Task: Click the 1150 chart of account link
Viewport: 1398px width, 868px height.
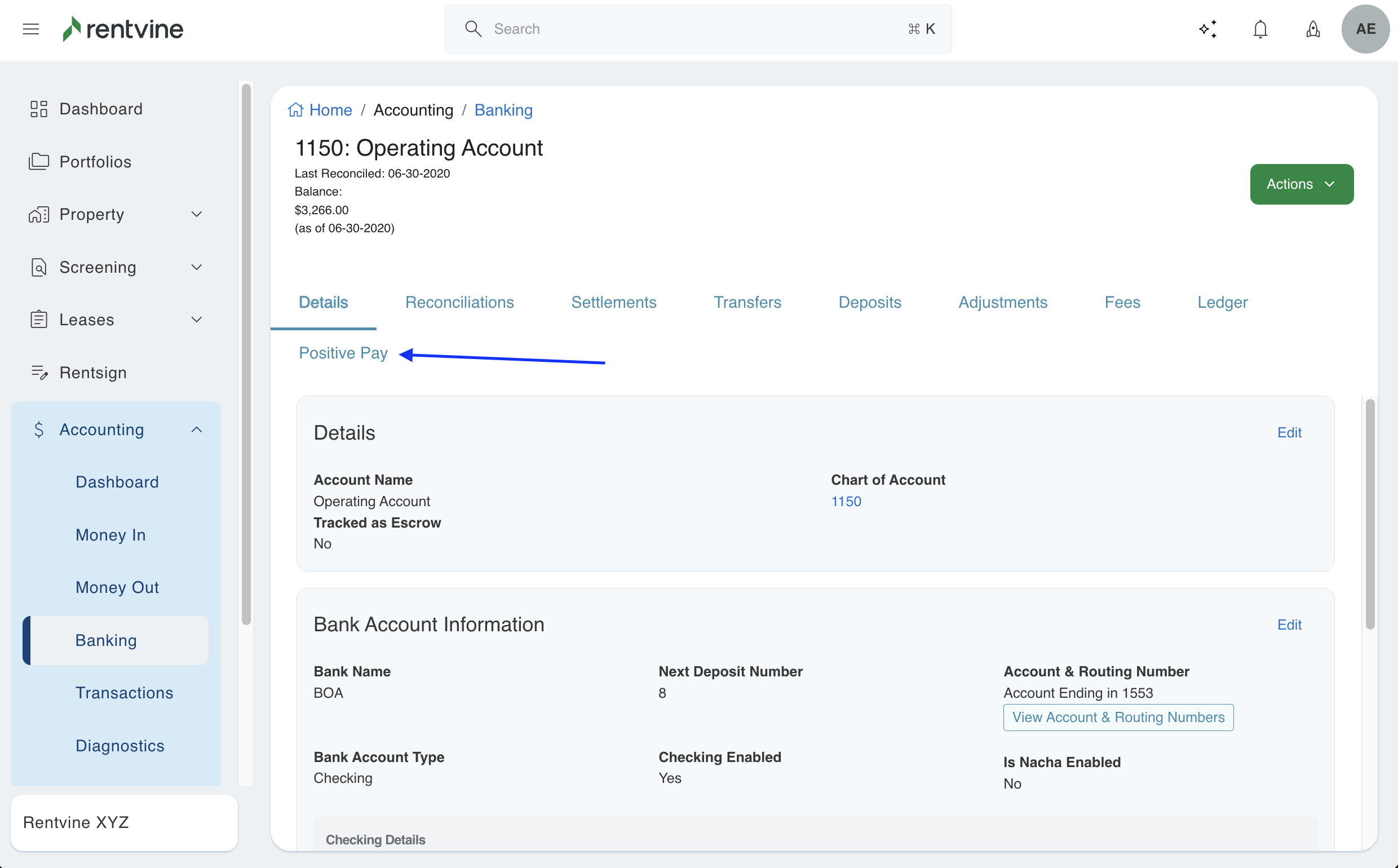Action: click(x=846, y=501)
